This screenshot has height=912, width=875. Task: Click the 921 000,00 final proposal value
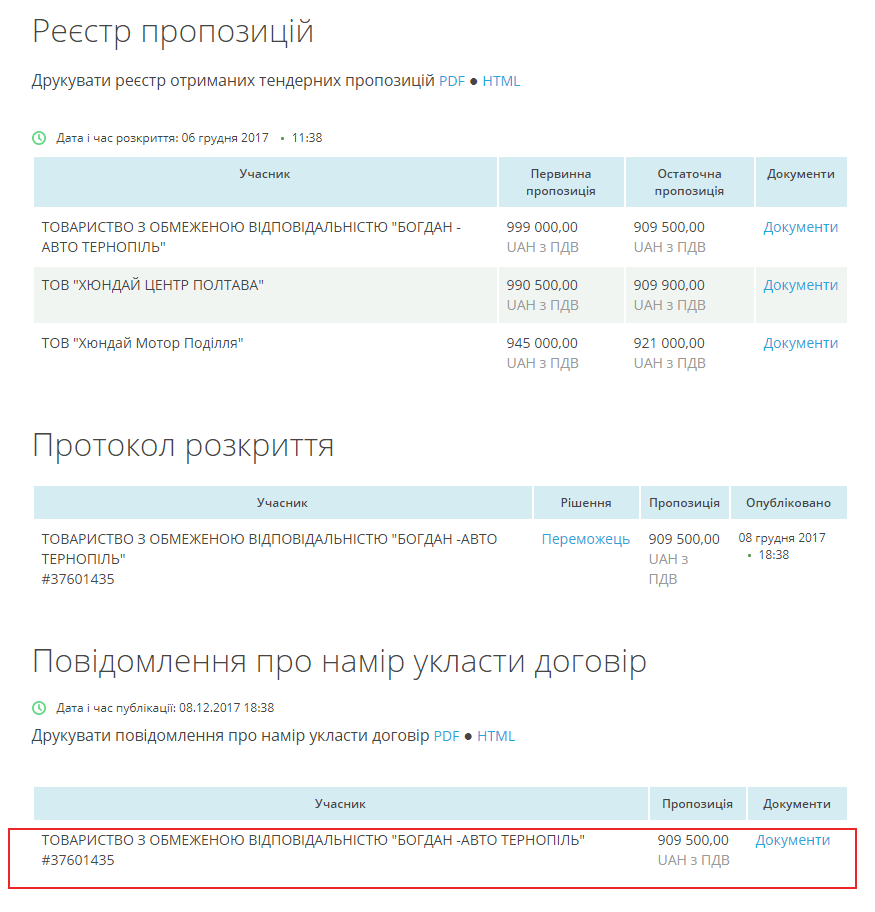[669, 343]
